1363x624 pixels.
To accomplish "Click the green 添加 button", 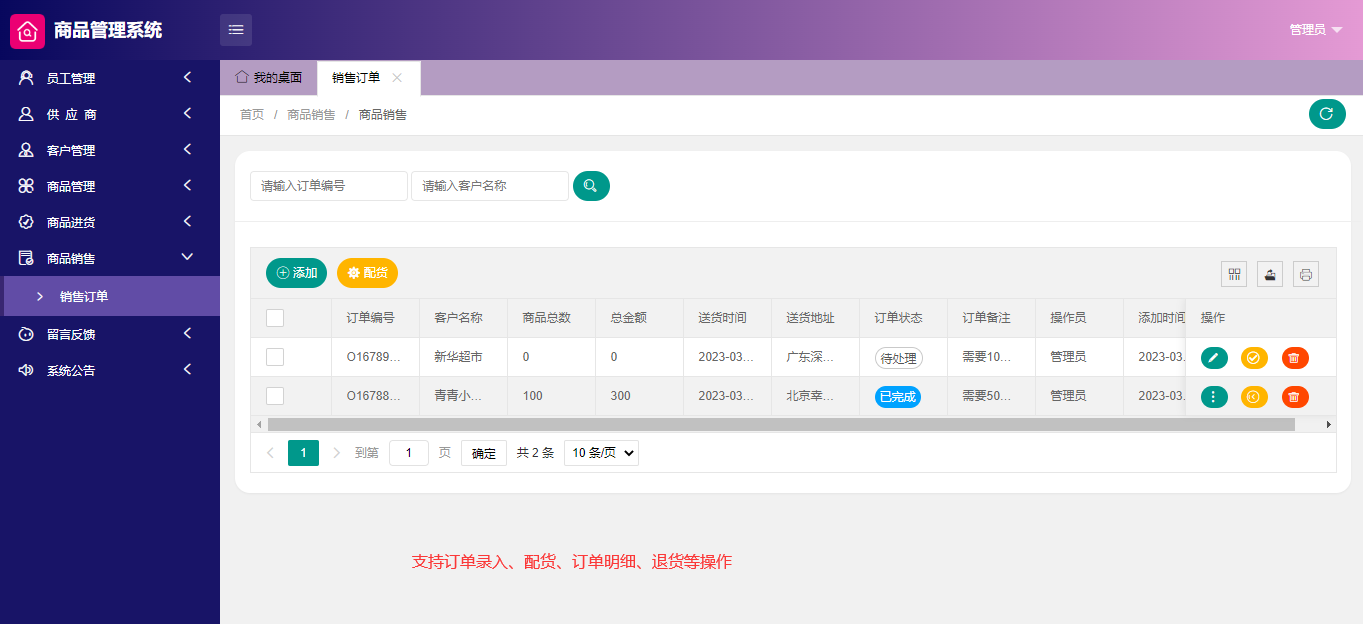I will point(296,273).
